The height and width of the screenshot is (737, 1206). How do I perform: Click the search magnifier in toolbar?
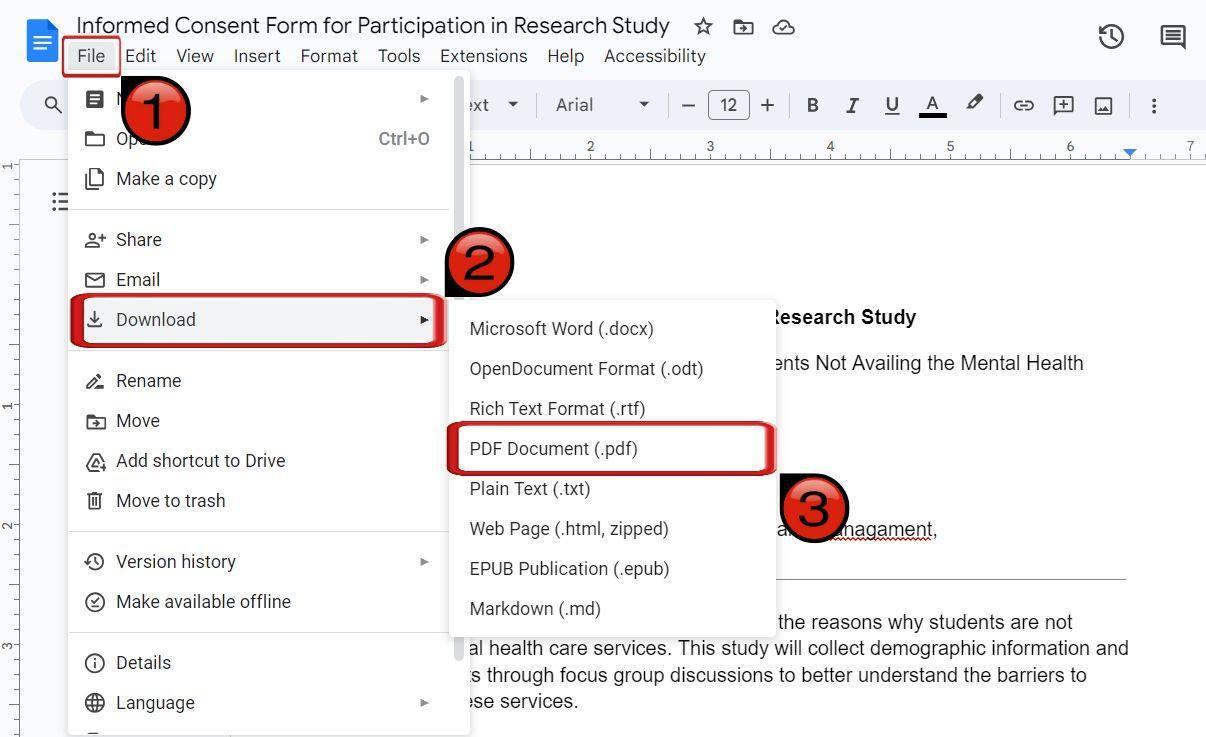[53, 105]
